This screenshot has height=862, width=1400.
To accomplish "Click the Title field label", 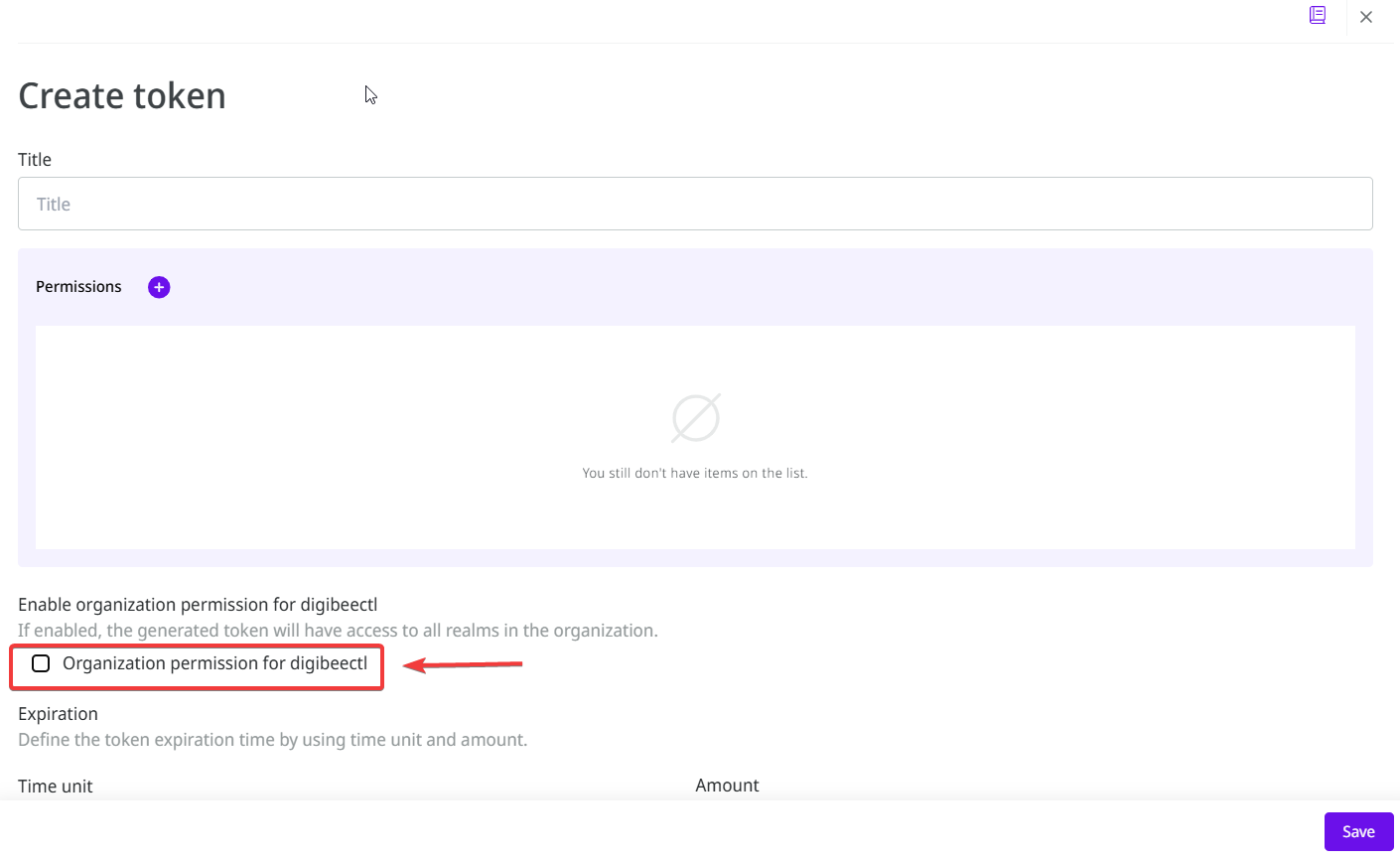I will (x=35, y=160).
